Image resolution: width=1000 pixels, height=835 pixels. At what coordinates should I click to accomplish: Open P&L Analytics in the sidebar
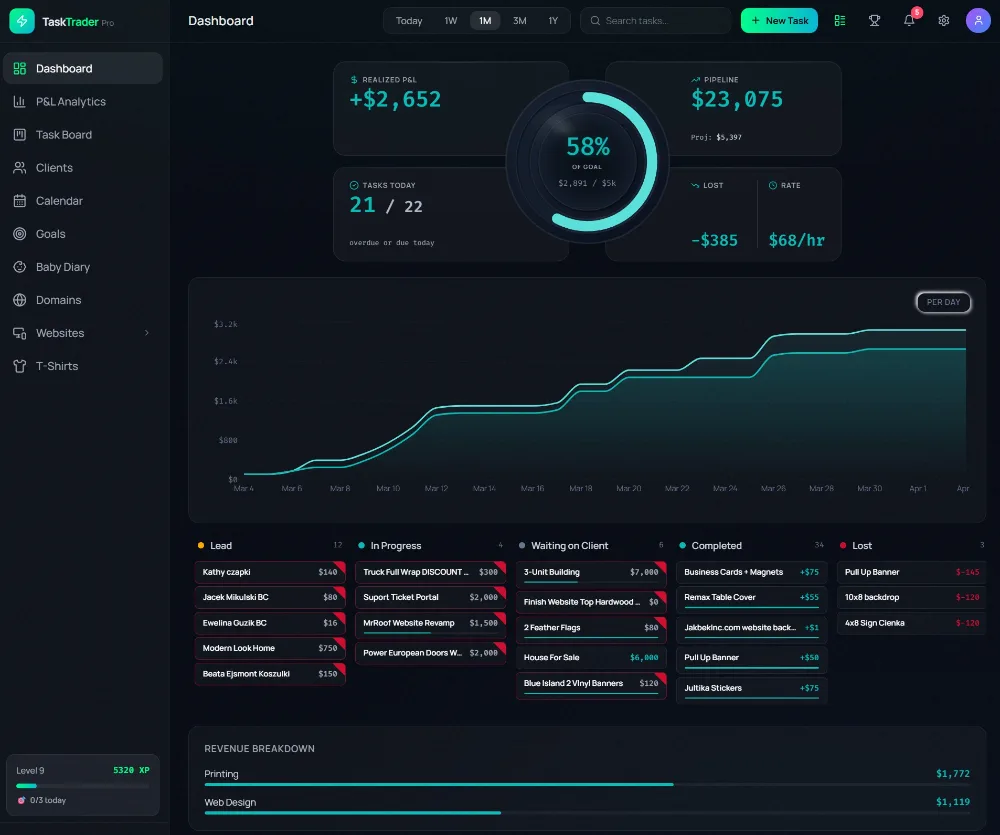tap(70, 102)
